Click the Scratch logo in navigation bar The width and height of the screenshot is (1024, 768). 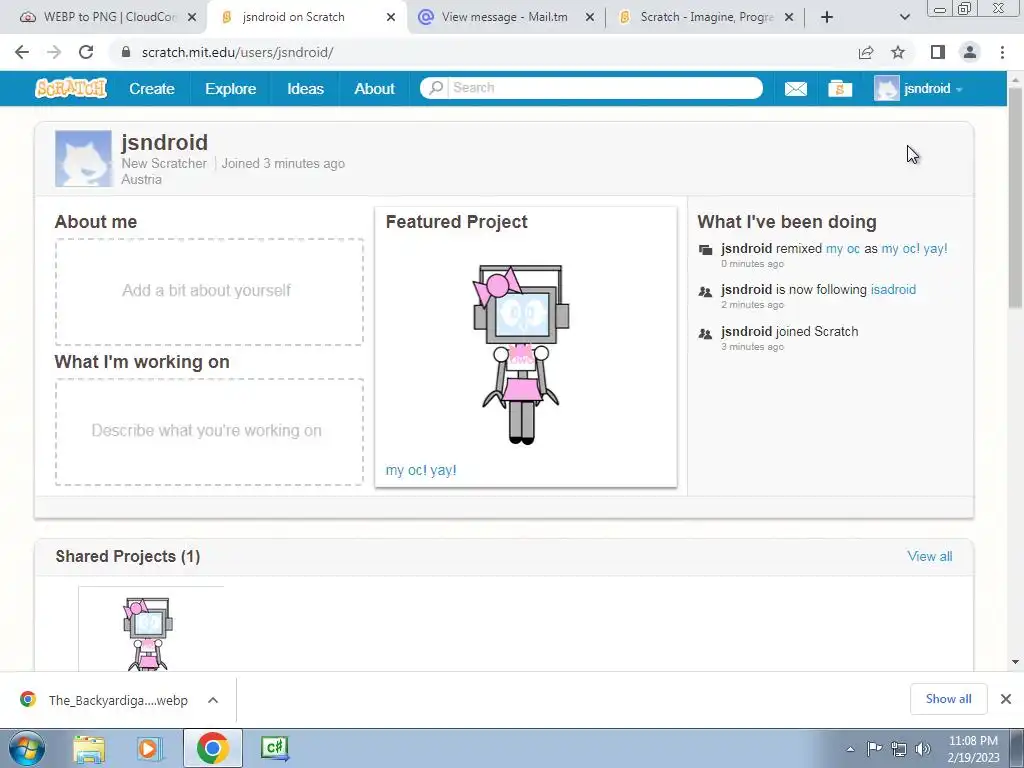coord(71,88)
